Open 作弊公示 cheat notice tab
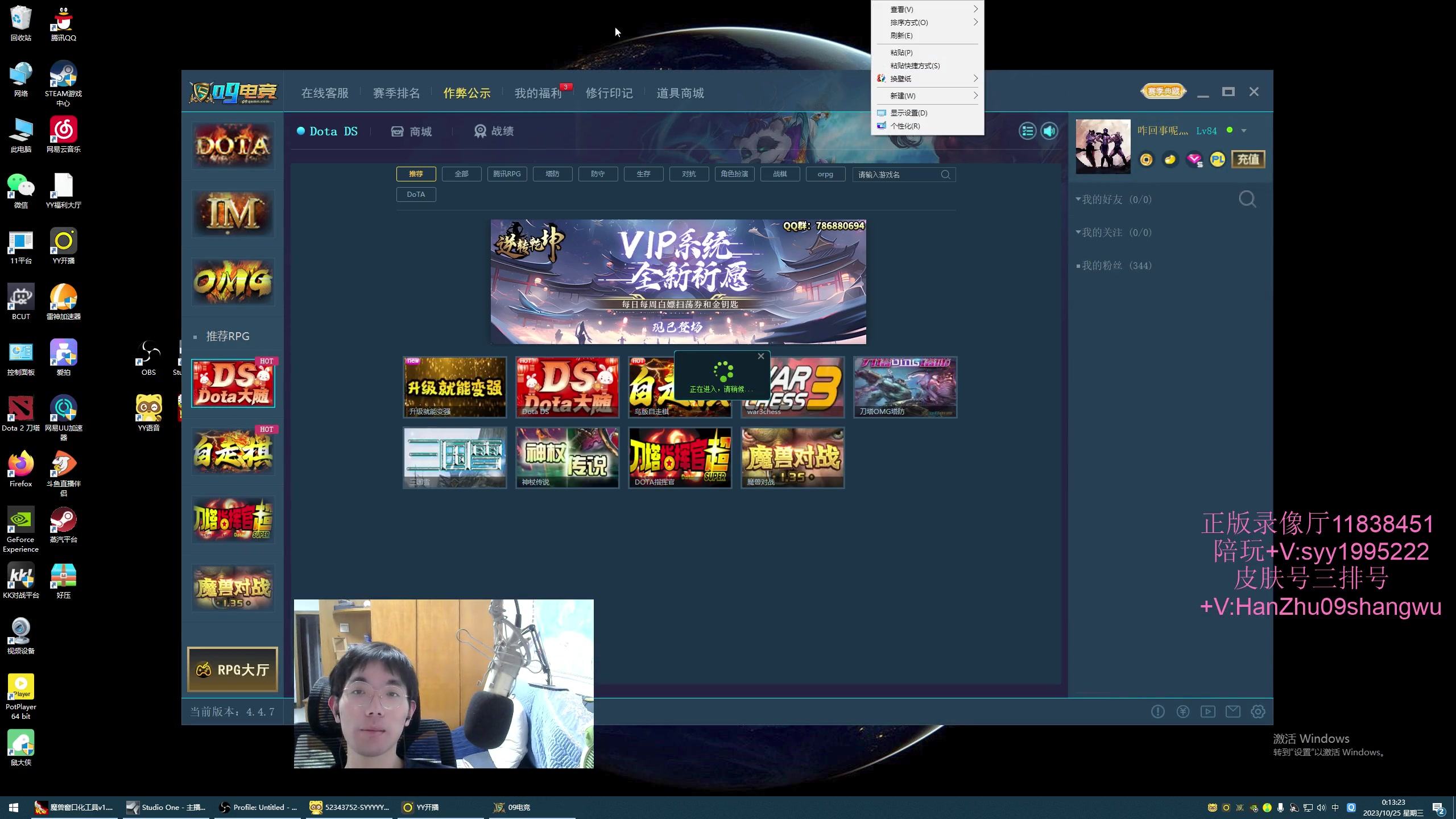 pos(467,93)
